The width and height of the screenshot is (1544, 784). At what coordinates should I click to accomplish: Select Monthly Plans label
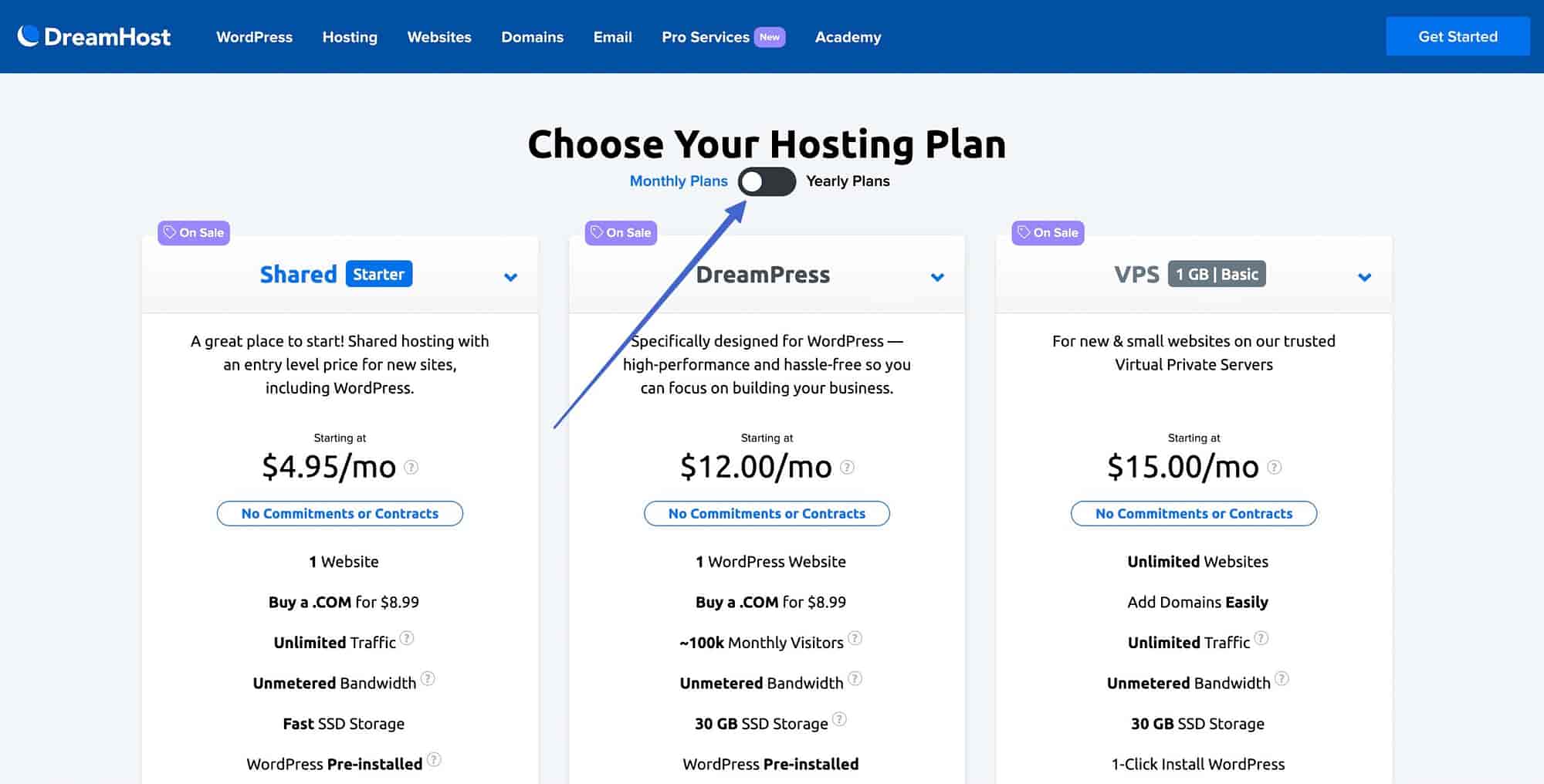679,181
